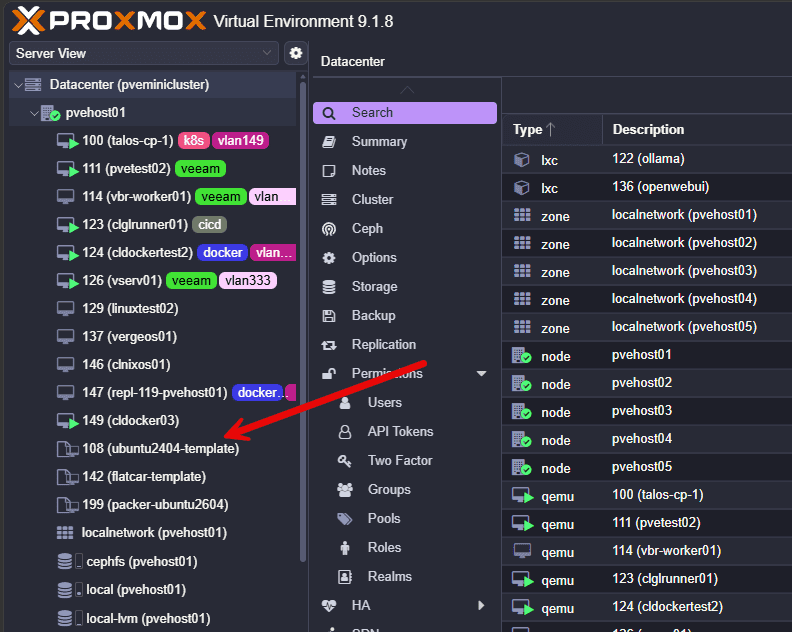Click the Ceph icon in the menu

[329, 229]
